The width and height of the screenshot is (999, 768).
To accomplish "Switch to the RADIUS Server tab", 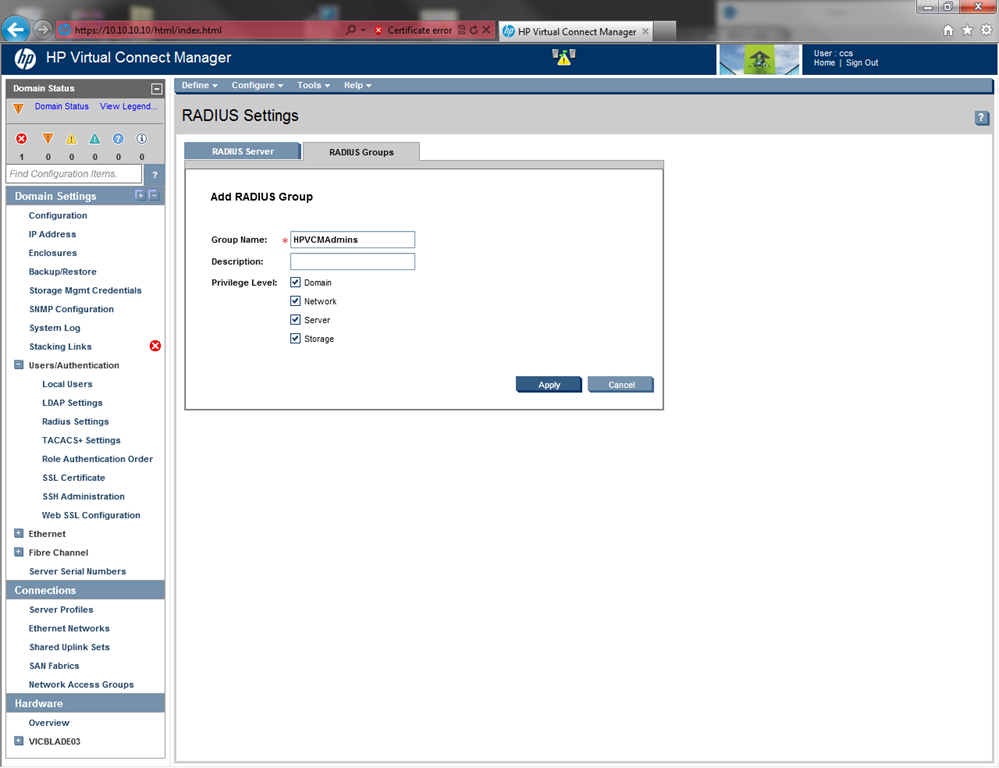I will pos(242,151).
